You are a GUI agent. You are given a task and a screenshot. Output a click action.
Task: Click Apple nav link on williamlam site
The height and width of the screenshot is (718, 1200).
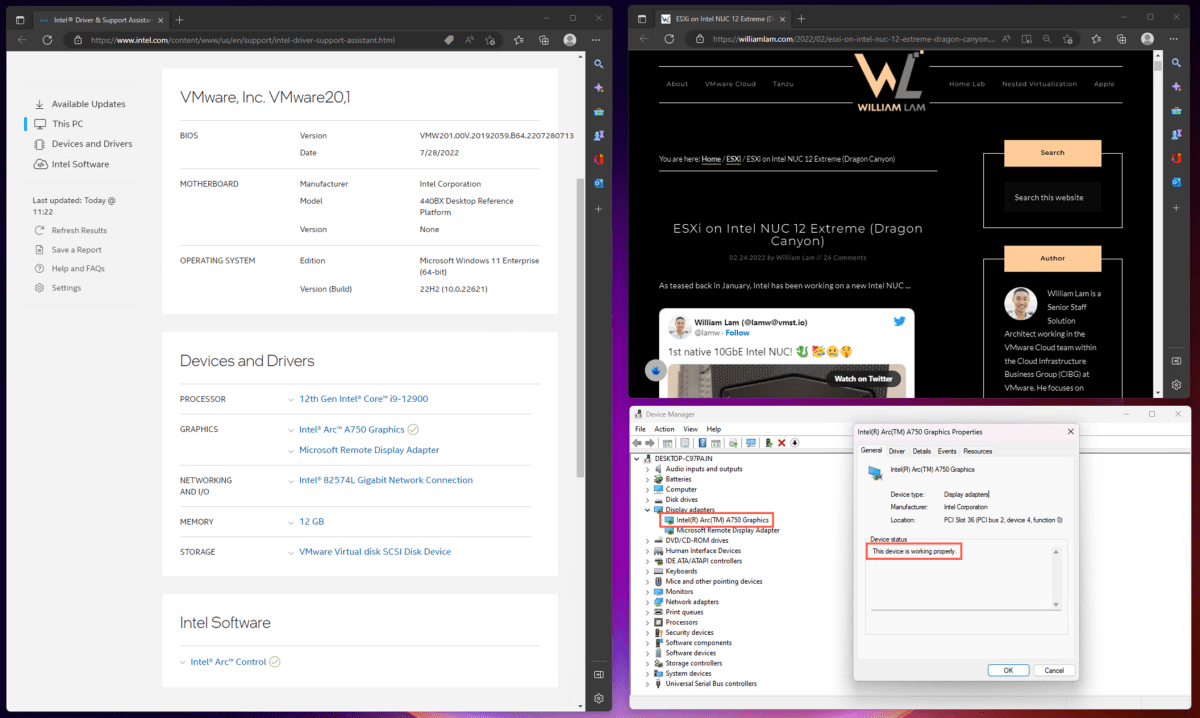tap(1104, 84)
